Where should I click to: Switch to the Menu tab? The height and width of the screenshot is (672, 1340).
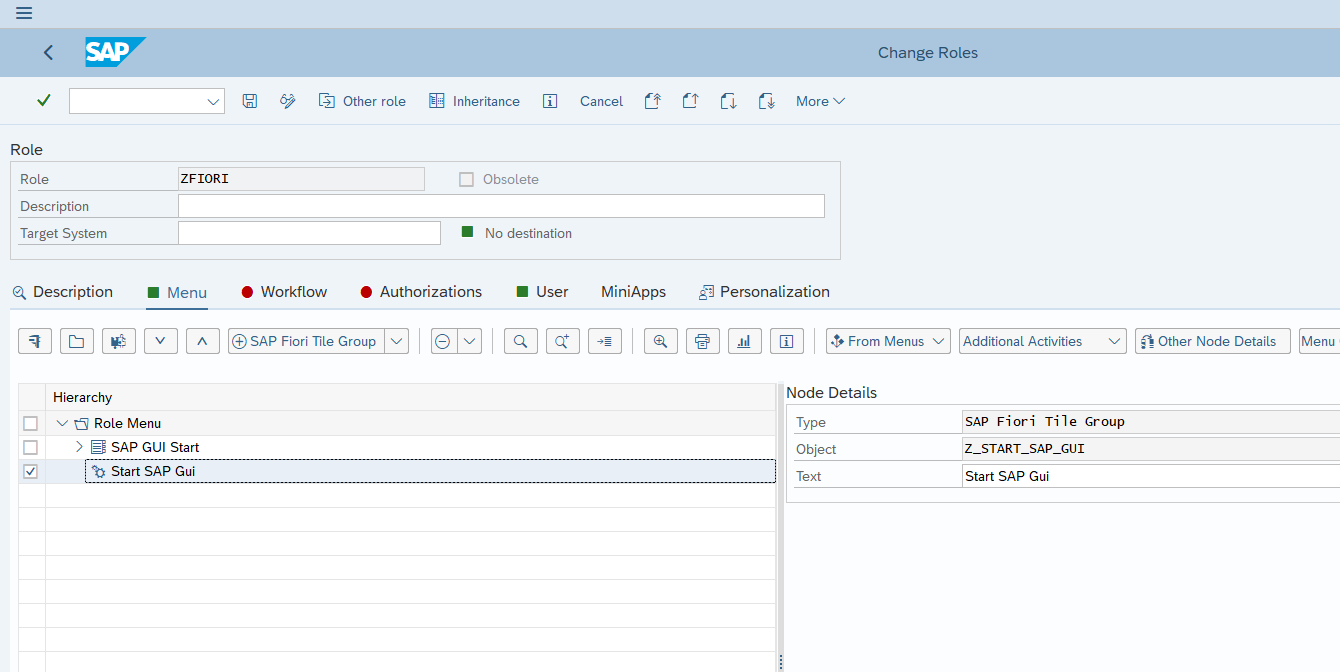(177, 292)
